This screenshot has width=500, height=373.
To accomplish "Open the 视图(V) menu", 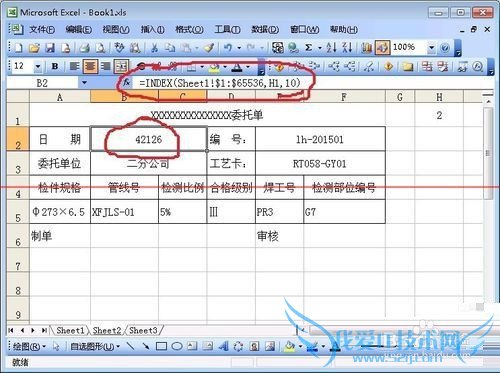I will (x=116, y=30).
